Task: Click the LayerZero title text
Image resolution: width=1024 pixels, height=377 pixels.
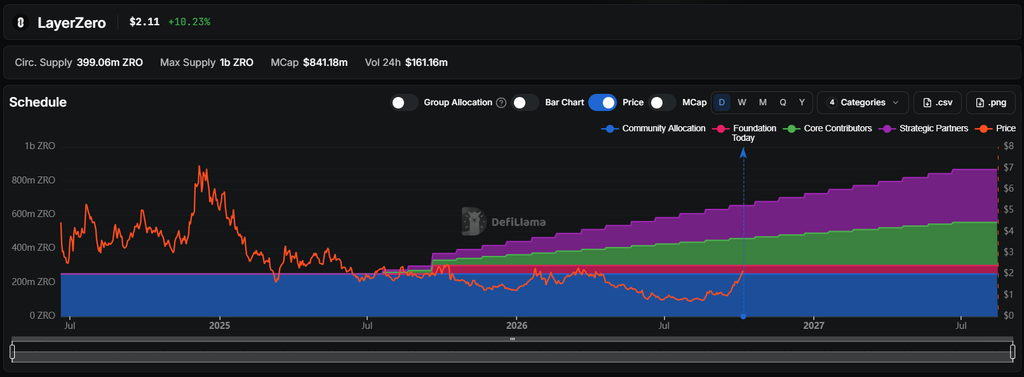Action: tap(72, 22)
